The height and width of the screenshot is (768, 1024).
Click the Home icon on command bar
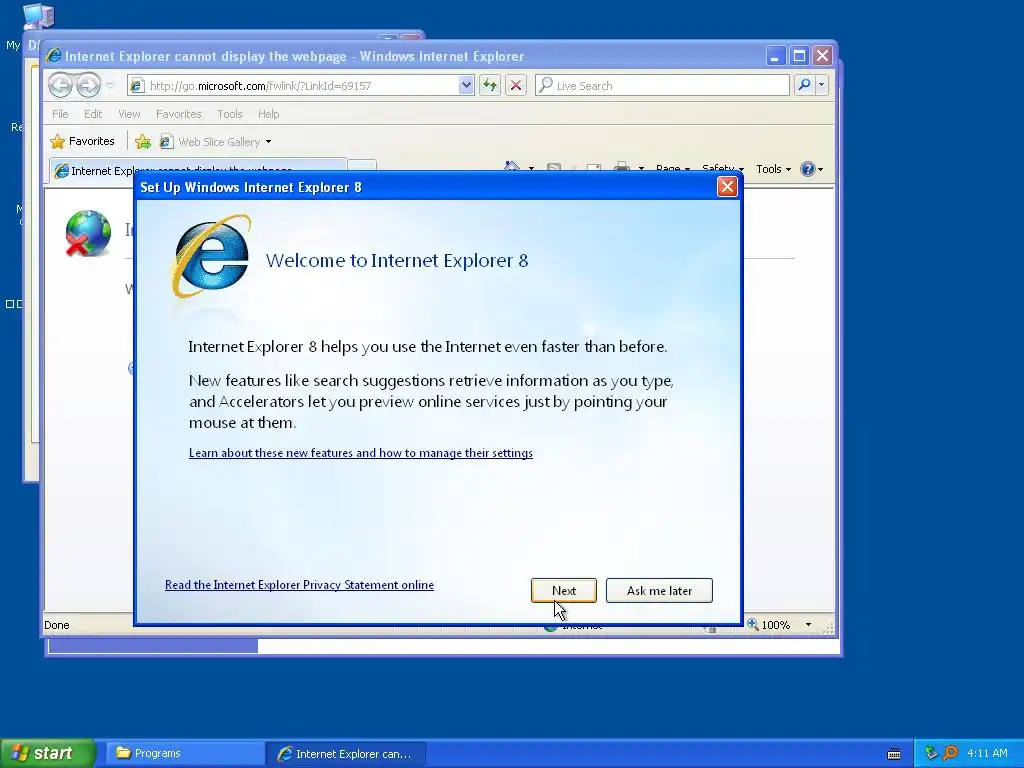point(512,167)
